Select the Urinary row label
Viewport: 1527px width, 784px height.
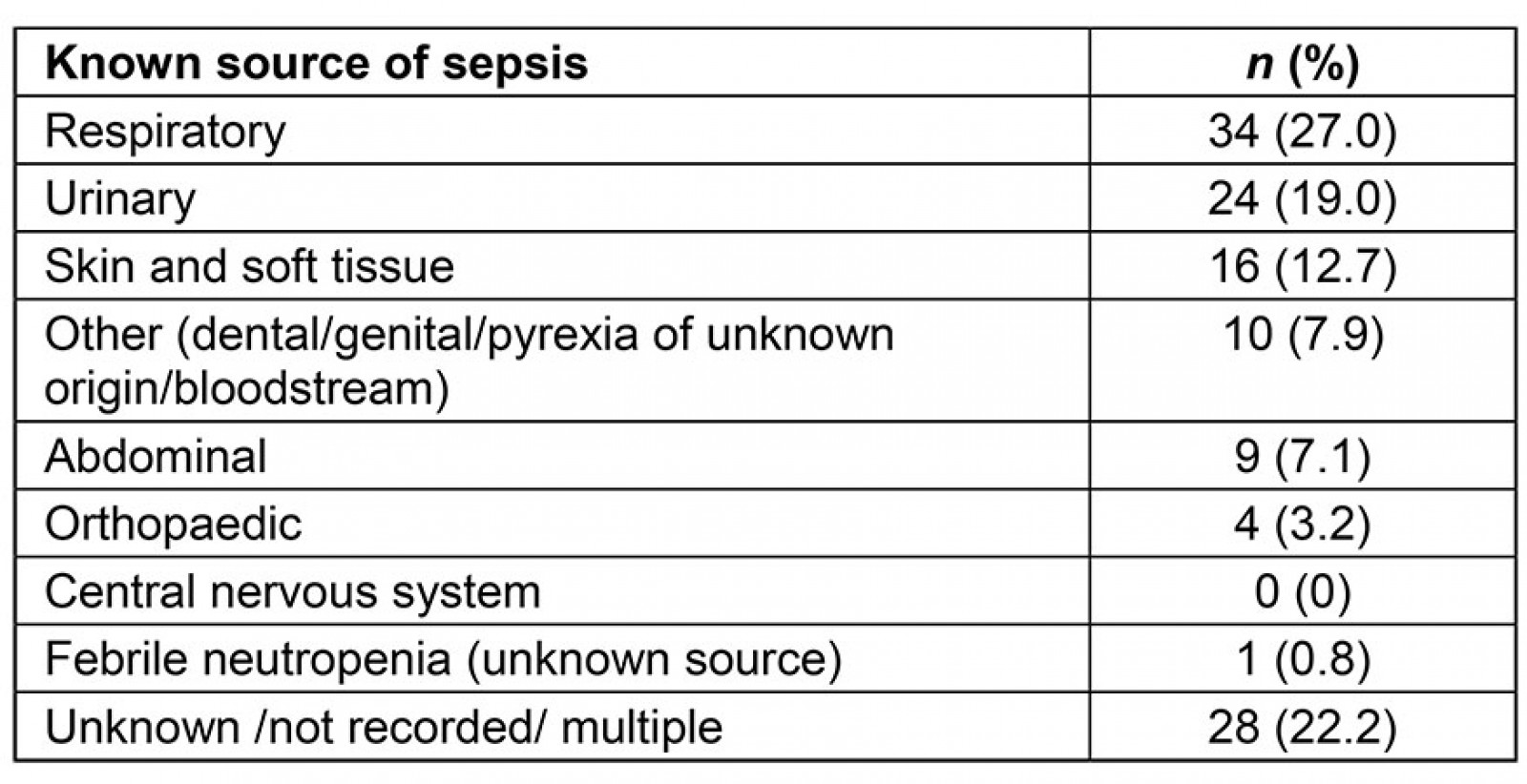click(120, 198)
